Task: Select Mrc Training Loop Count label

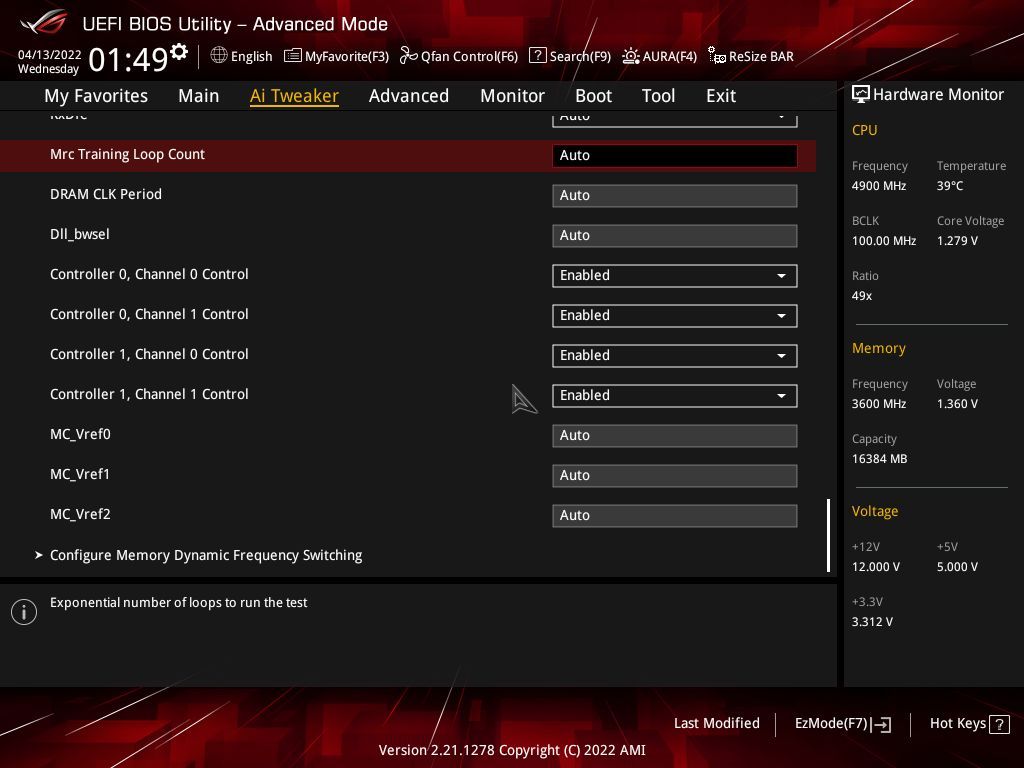Action: pos(127,154)
